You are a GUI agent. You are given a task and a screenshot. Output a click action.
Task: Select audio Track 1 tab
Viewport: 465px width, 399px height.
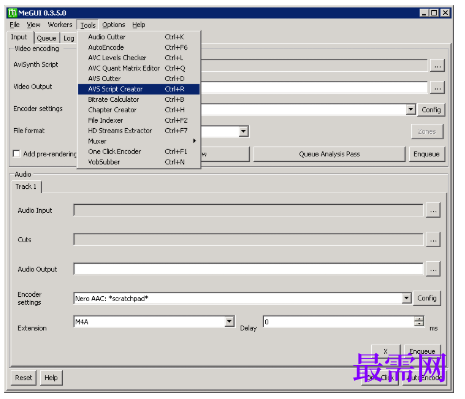[x=26, y=187]
